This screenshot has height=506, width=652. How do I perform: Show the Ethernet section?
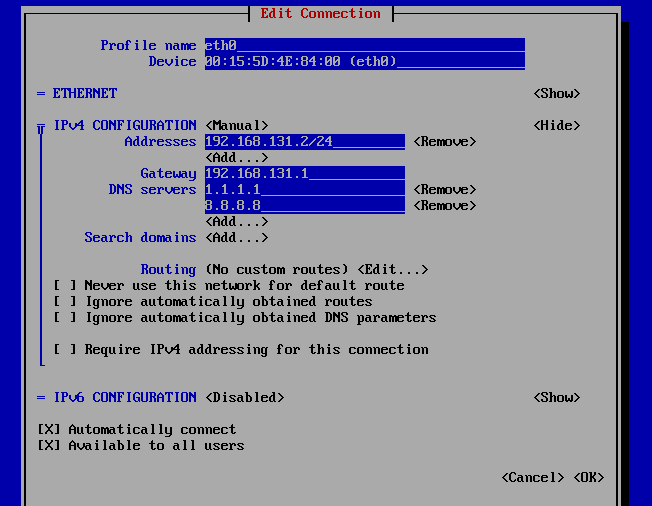[x=556, y=93]
